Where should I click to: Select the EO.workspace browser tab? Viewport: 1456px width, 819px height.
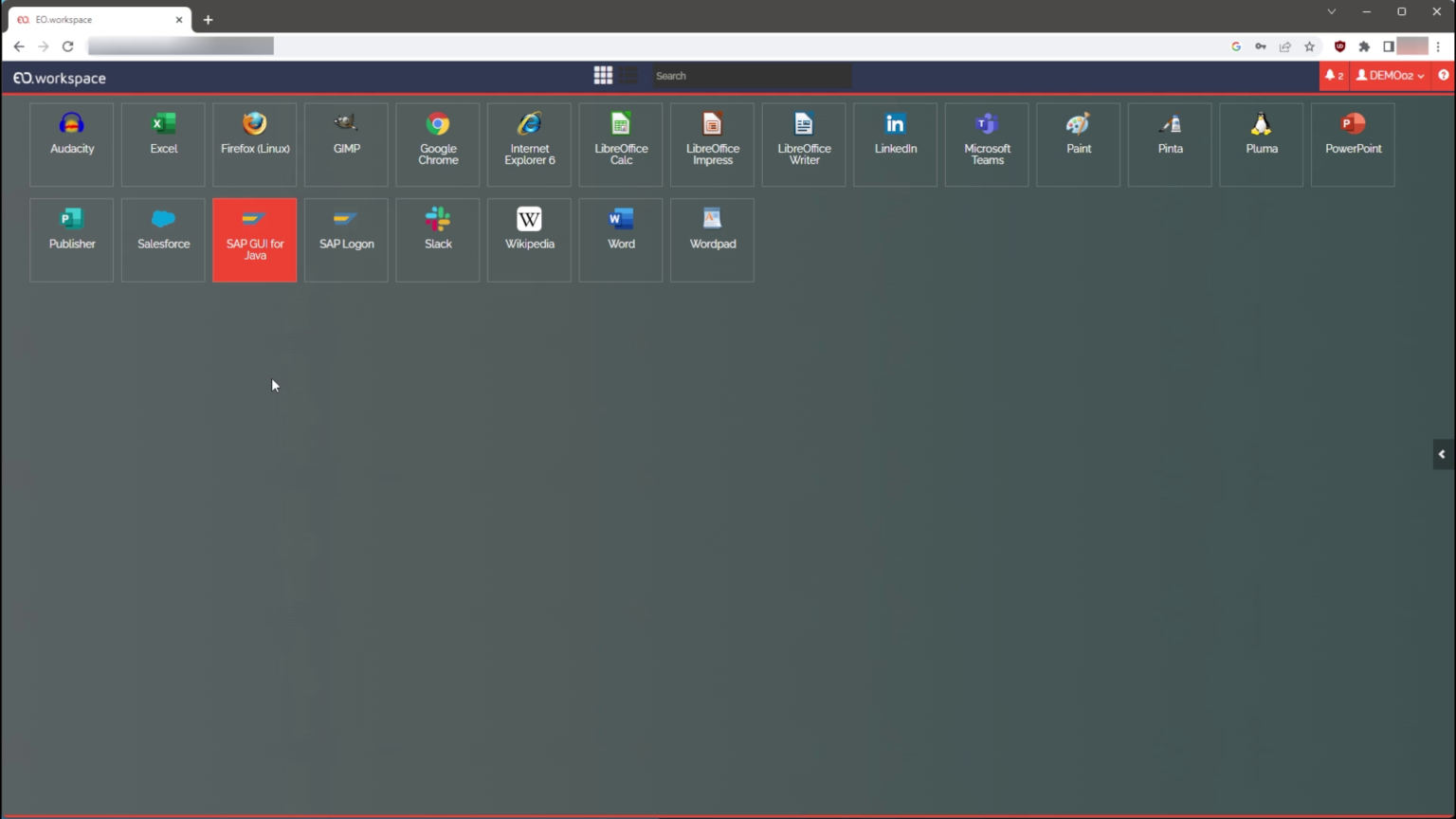point(100,20)
